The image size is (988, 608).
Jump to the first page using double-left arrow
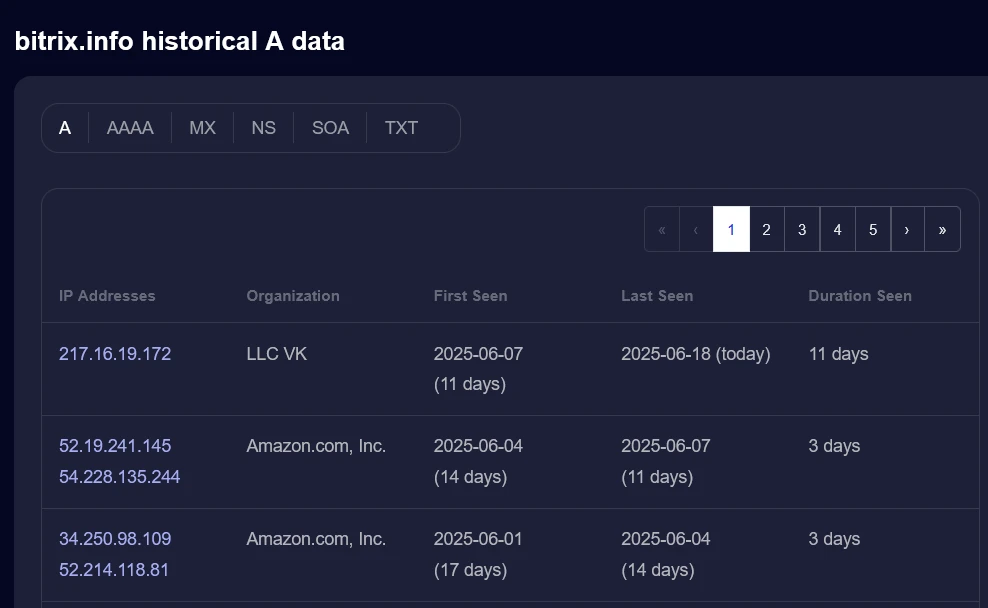coord(661,229)
